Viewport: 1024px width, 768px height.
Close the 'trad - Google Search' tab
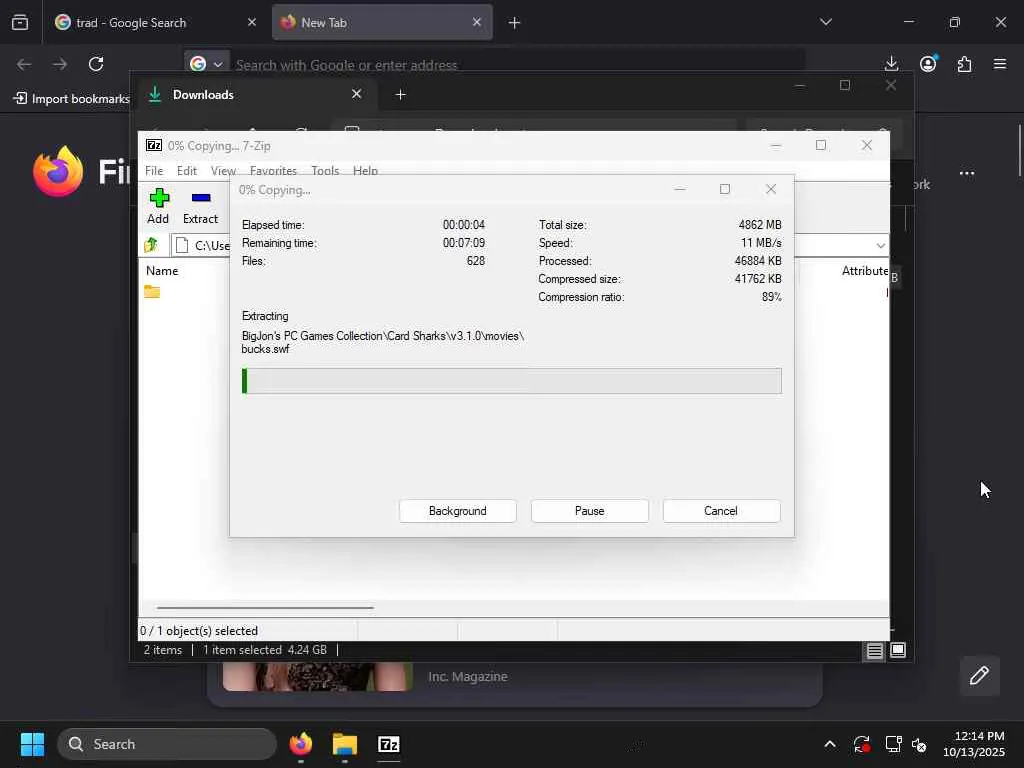(x=252, y=22)
